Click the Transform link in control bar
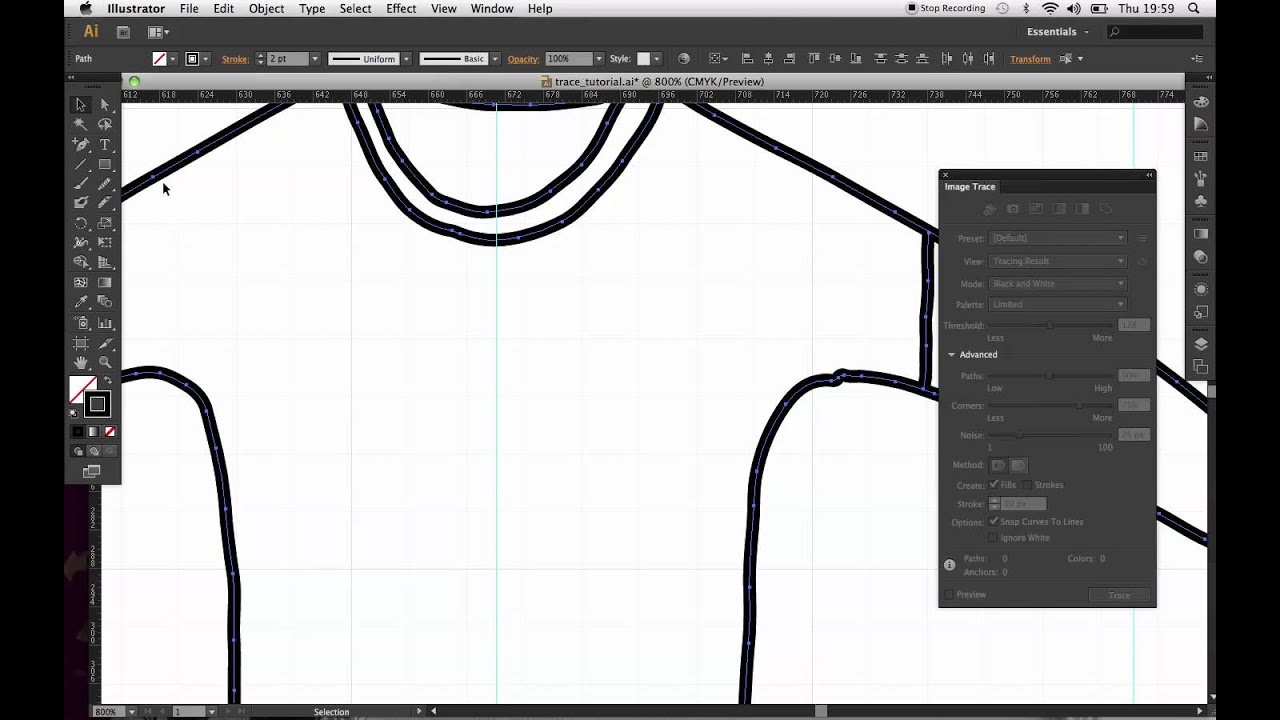 click(1030, 59)
